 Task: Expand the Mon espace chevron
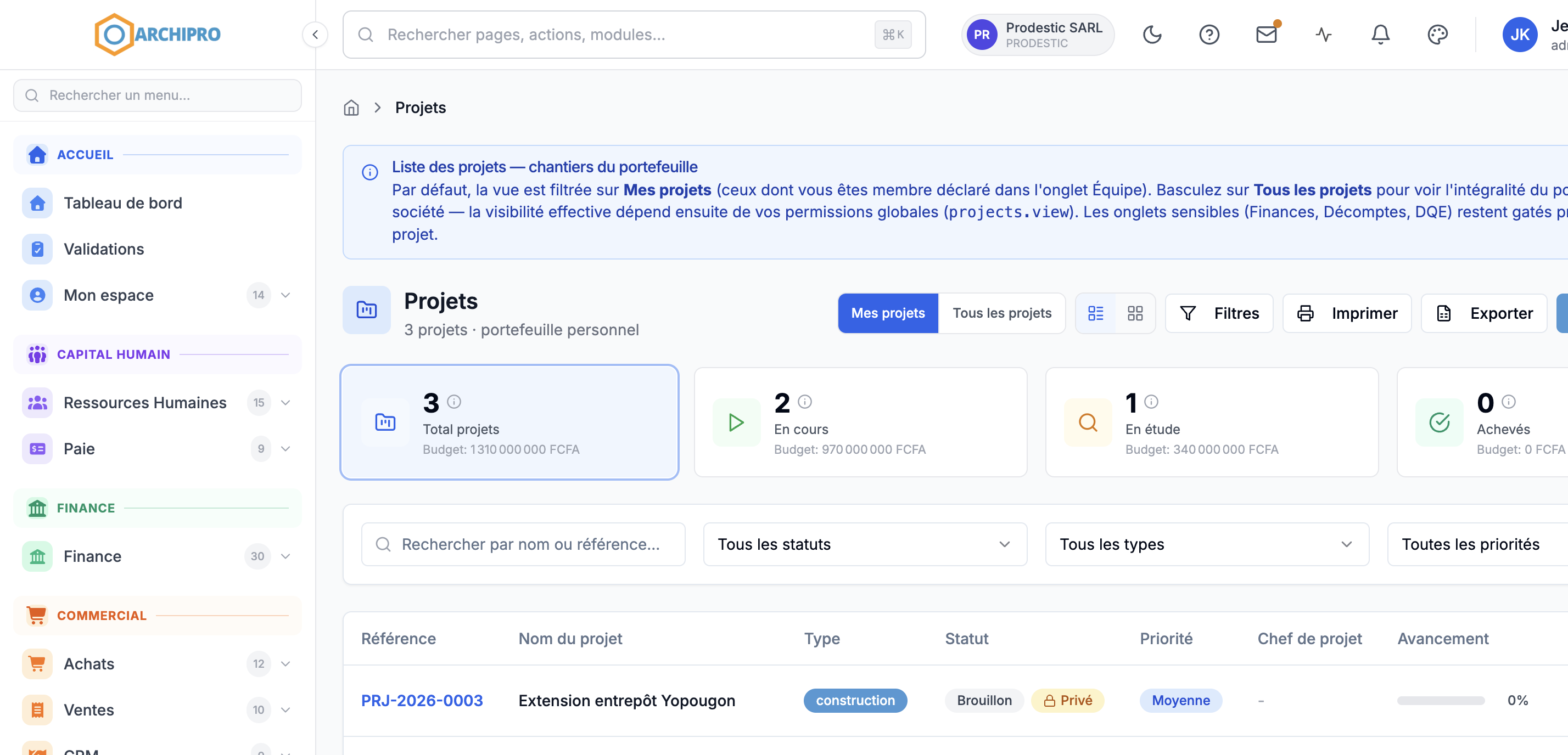pos(285,295)
